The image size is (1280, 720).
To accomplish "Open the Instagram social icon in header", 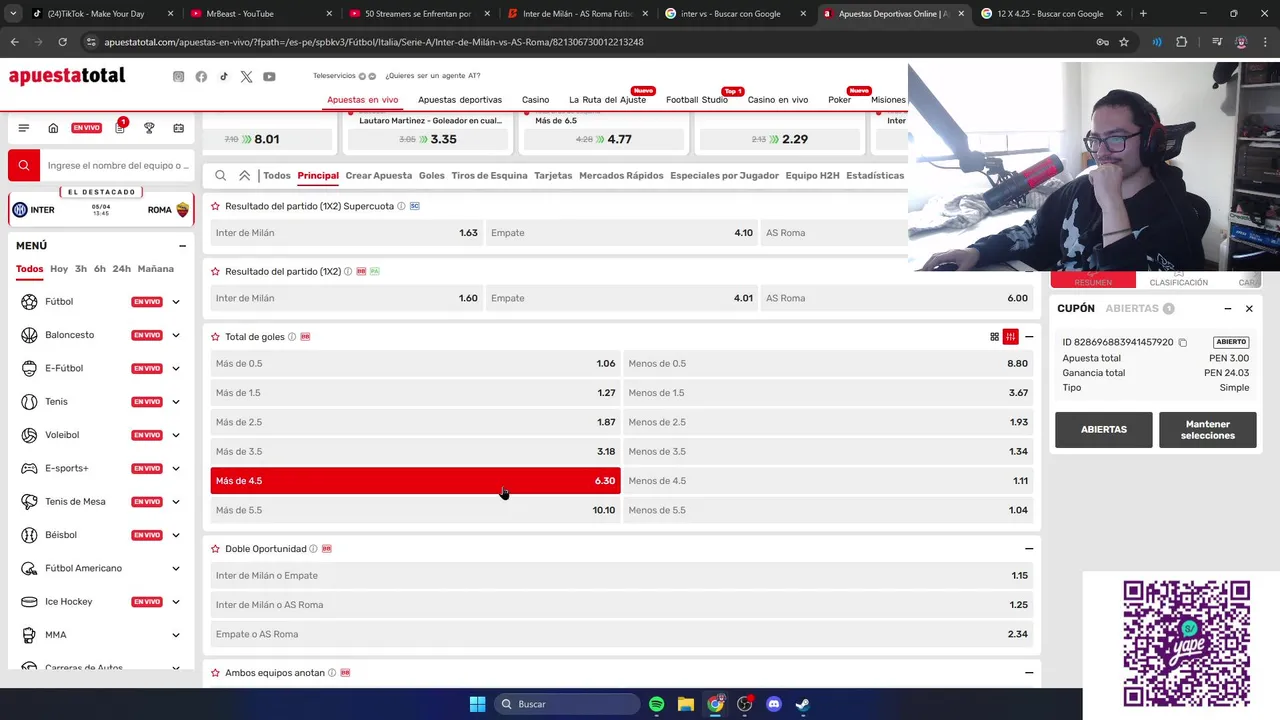I will coord(178,77).
